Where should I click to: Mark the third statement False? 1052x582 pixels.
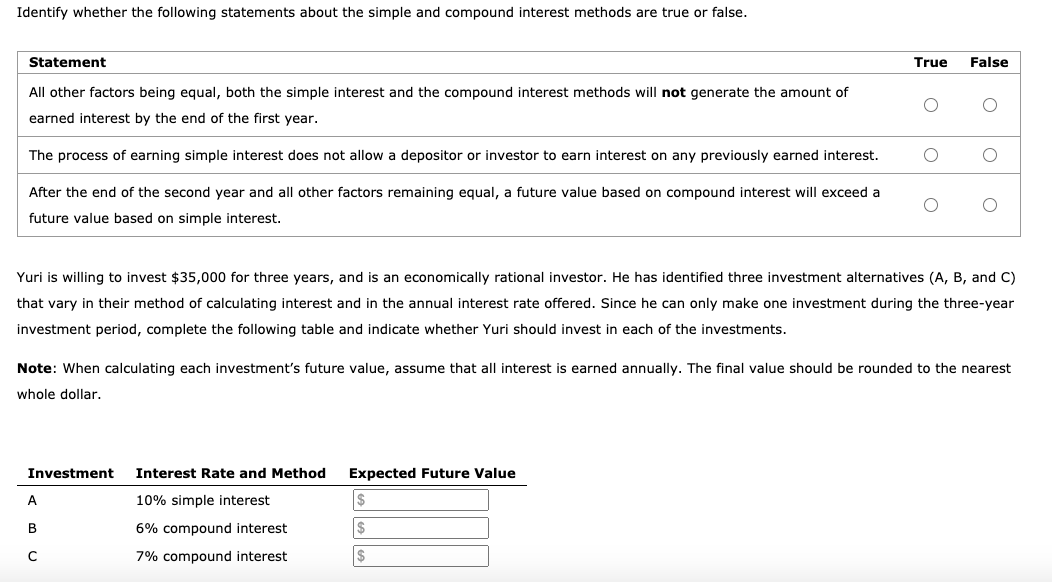pyautogui.click(x=989, y=204)
